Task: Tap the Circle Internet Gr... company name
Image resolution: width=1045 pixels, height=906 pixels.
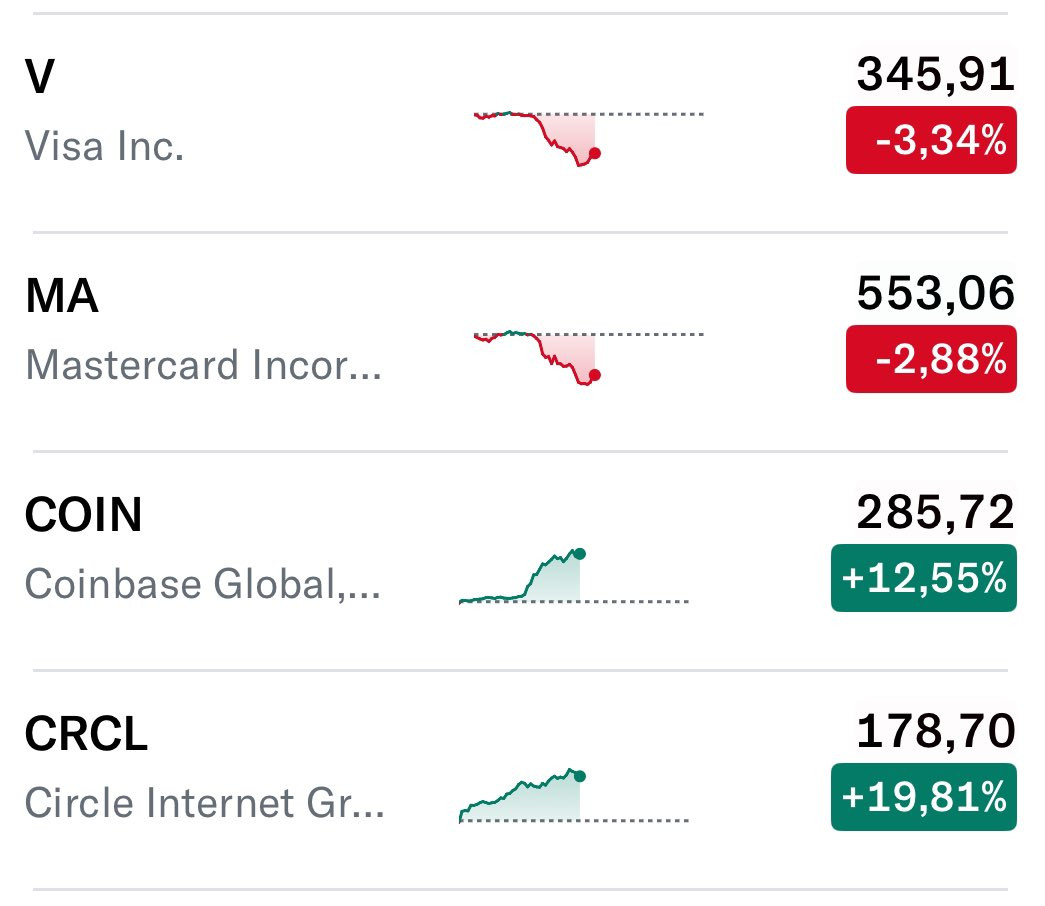Action: (x=204, y=803)
